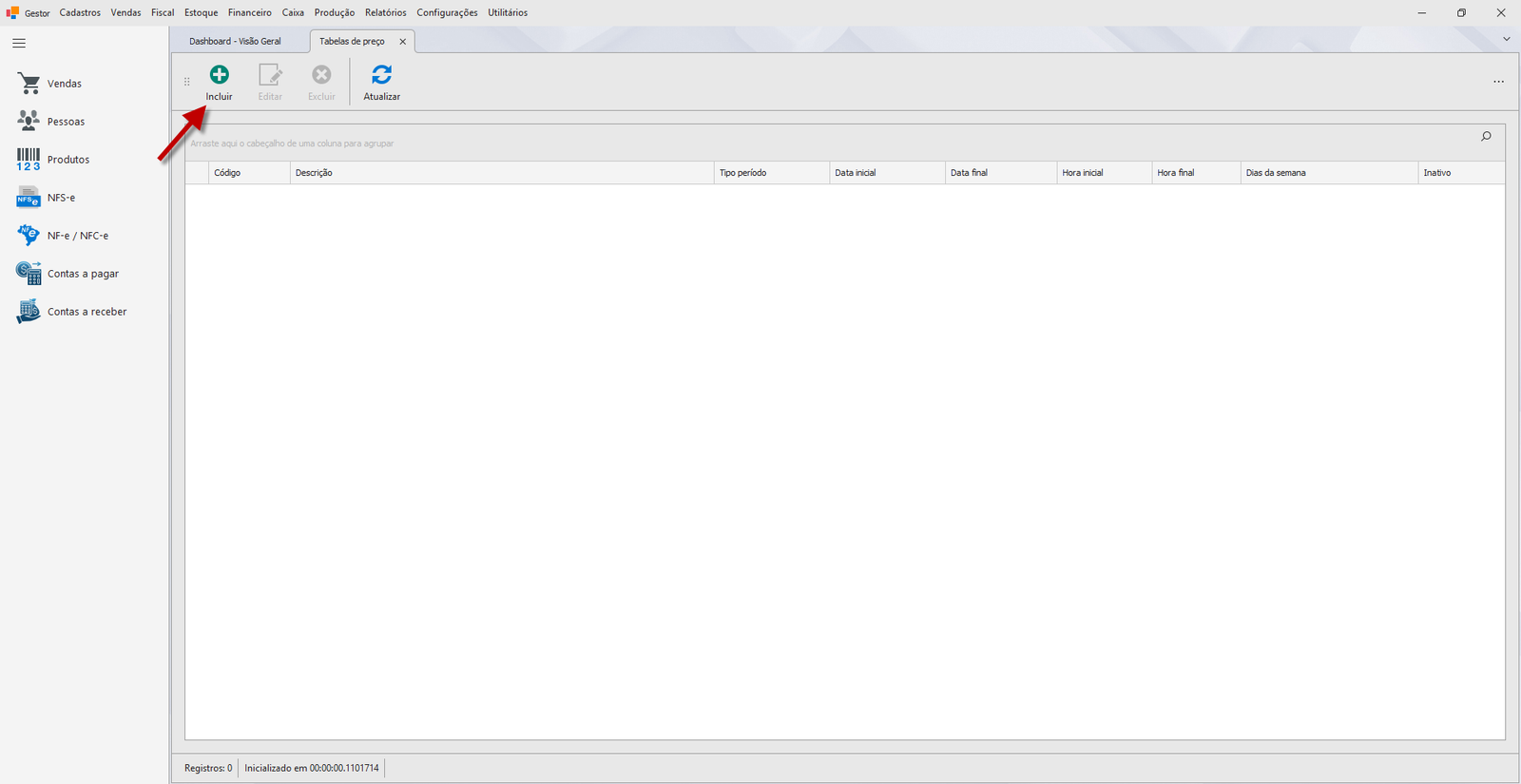Click the Incluir green plus icon

(x=220, y=74)
